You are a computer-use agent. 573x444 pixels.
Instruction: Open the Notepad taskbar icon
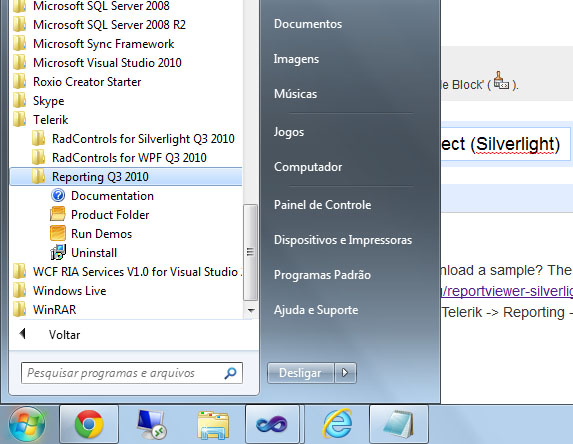(x=399, y=424)
